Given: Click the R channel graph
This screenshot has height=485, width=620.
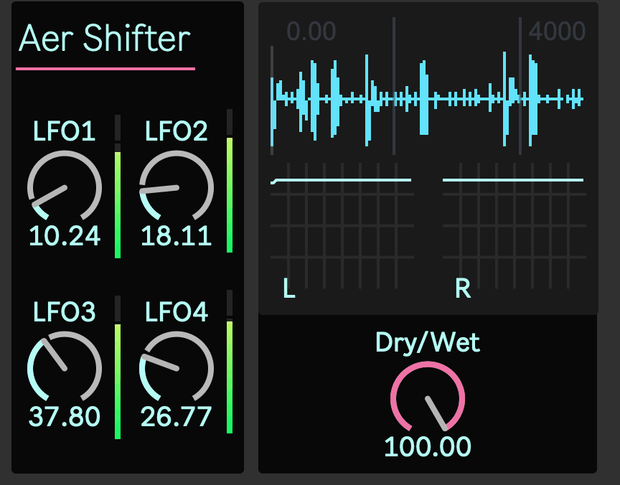Looking at the screenshot, I should (514, 226).
